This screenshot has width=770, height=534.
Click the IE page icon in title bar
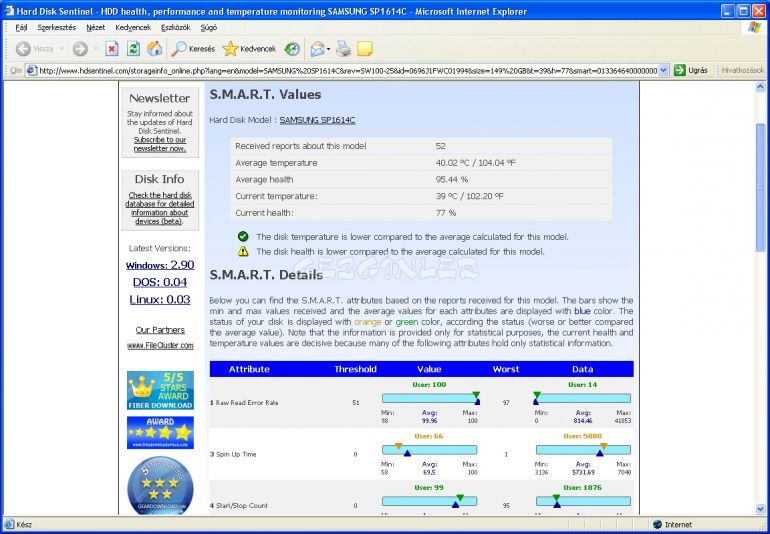point(8,11)
